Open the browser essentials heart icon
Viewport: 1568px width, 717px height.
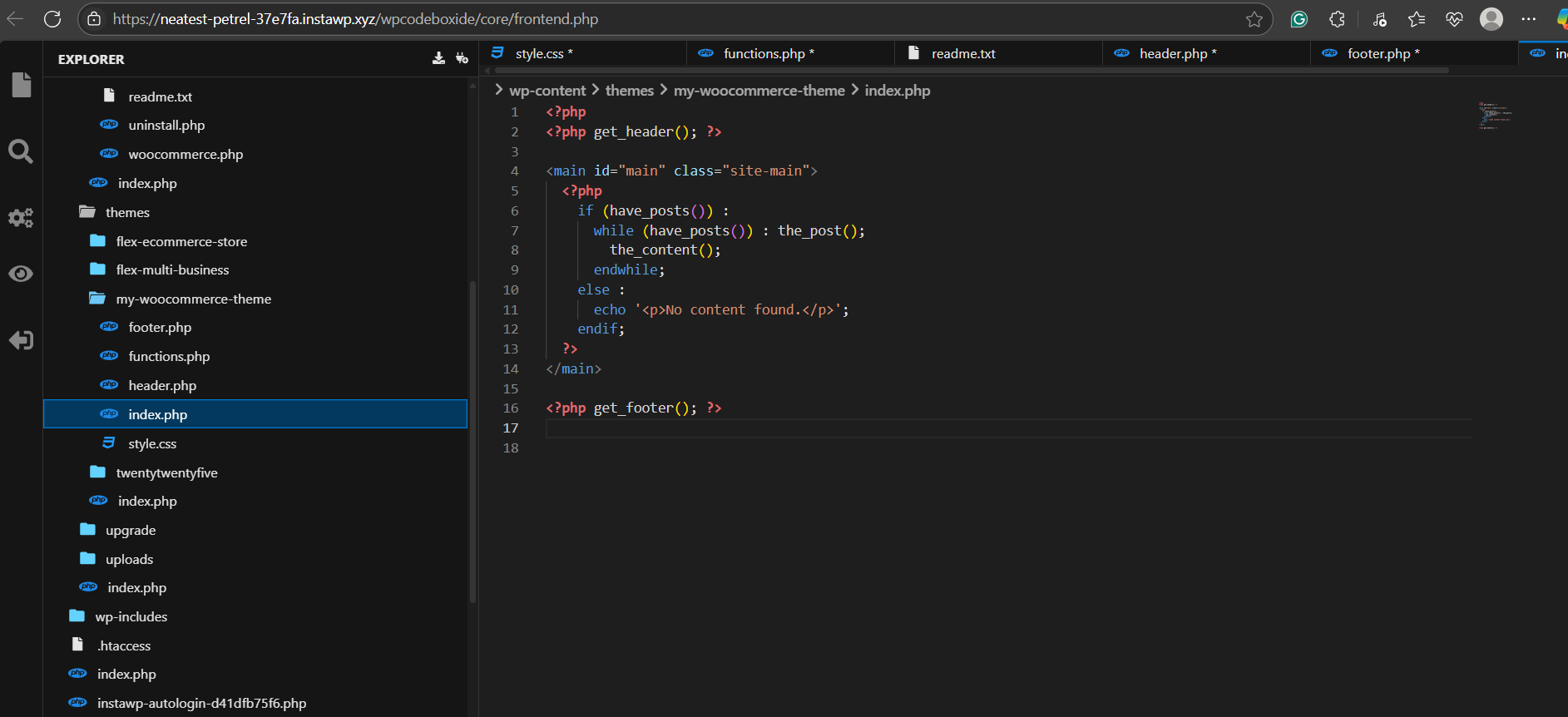pos(1454,19)
